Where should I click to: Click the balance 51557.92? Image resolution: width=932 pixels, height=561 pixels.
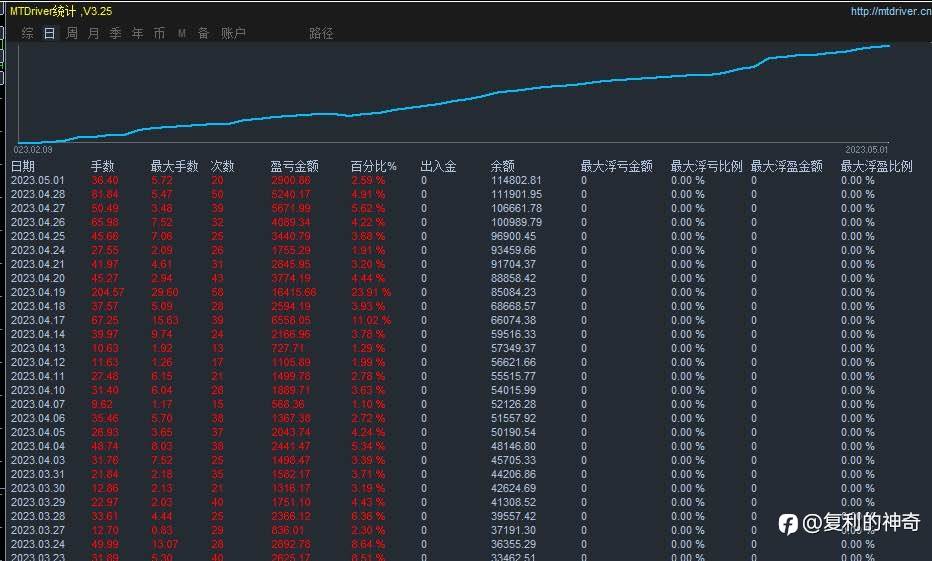[x=513, y=418]
